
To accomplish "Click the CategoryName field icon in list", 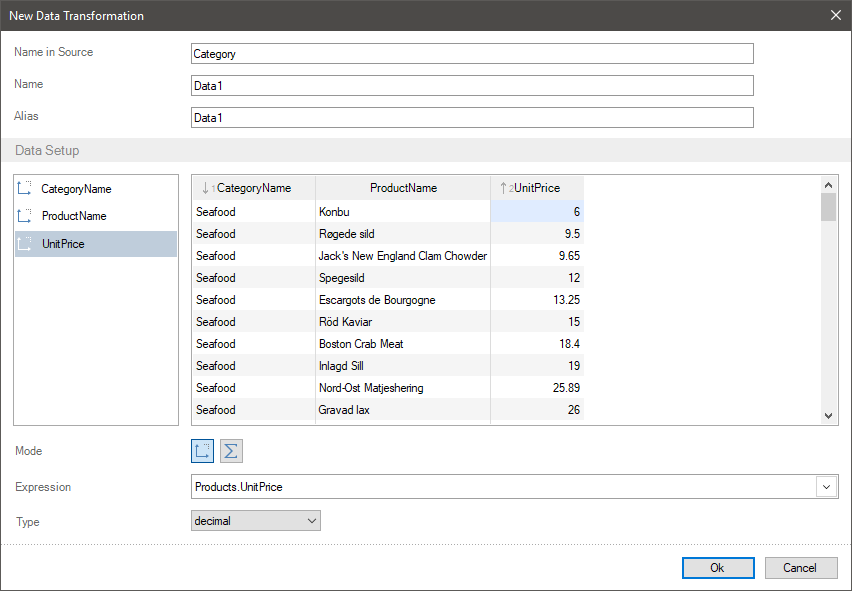I will 26,189.
